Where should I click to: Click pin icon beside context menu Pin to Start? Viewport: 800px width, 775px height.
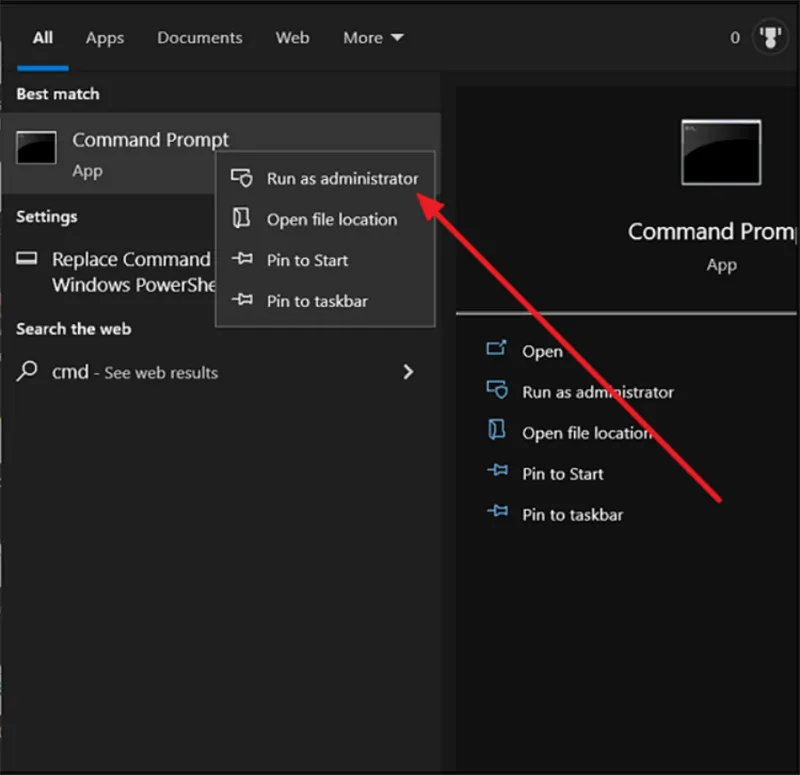click(x=242, y=259)
